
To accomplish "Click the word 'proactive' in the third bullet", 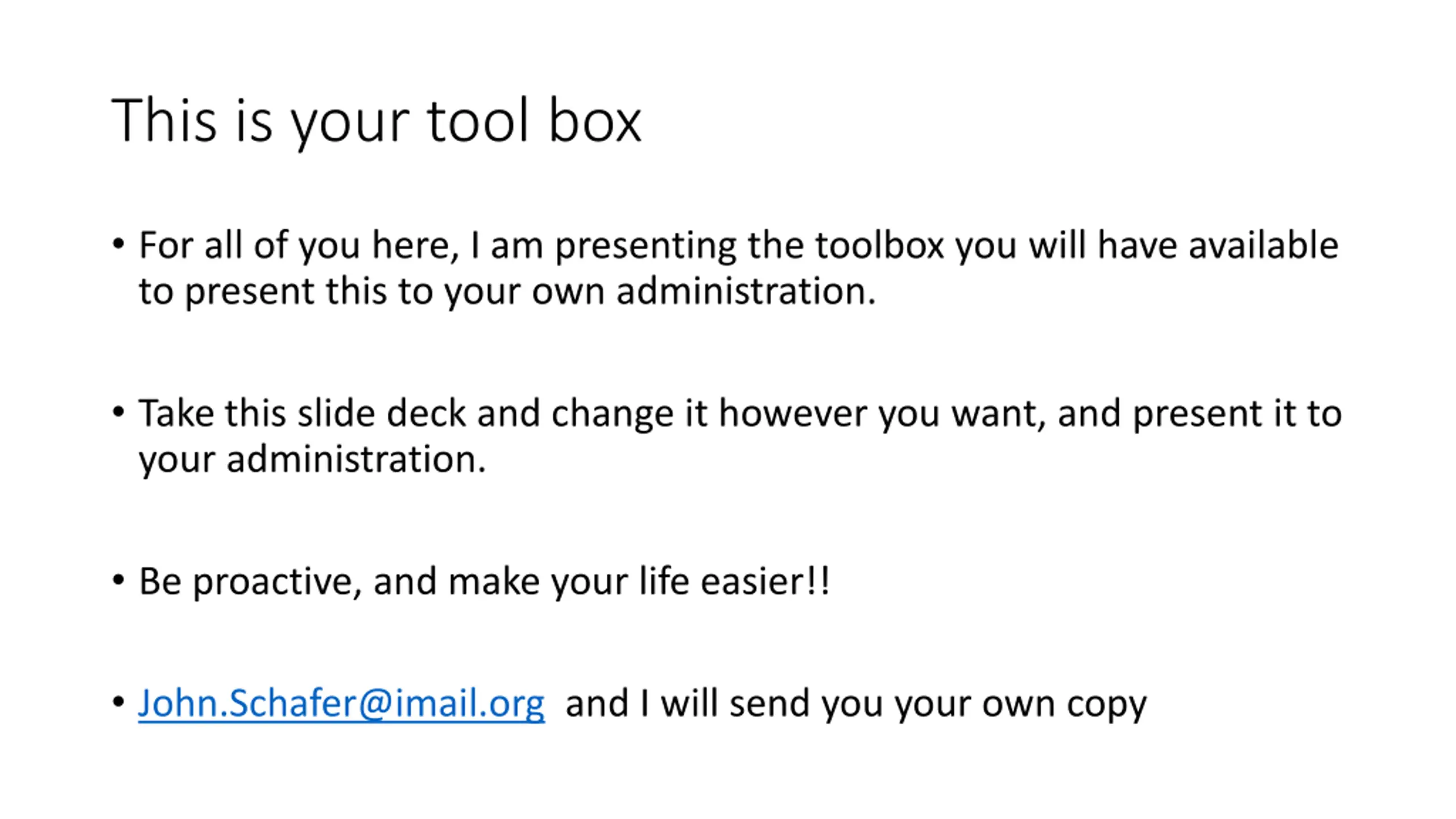I will click(278, 582).
